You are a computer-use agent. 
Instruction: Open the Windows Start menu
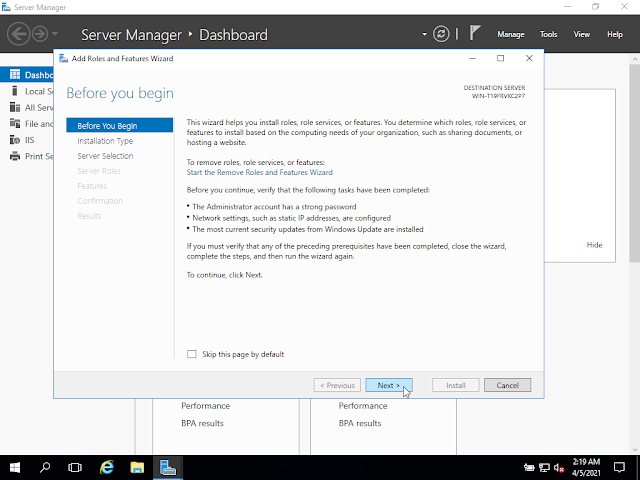pyautogui.click(x=15, y=467)
